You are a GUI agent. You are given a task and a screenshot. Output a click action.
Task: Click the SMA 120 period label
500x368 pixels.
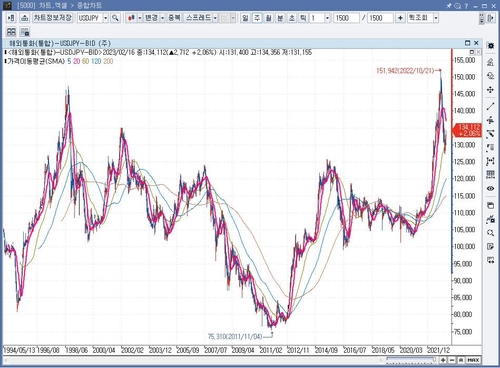tap(96, 61)
